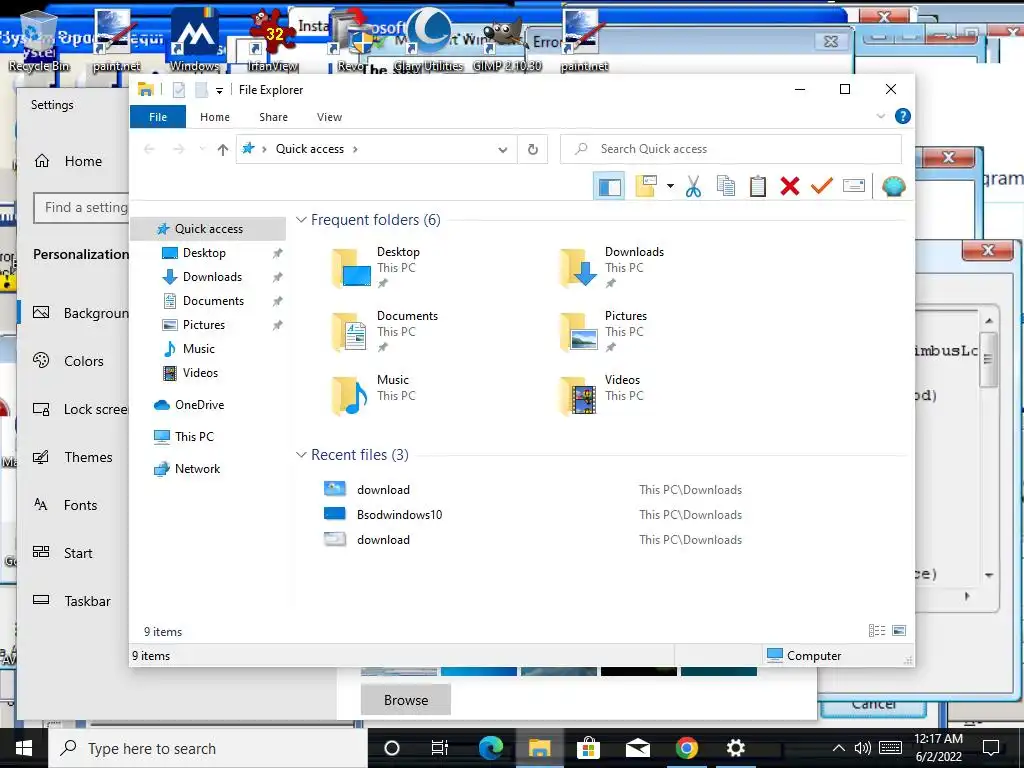The width and height of the screenshot is (1024, 768).
Task: Open the Share ribbon tab
Action: pyautogui.click(x=273, y=117)
